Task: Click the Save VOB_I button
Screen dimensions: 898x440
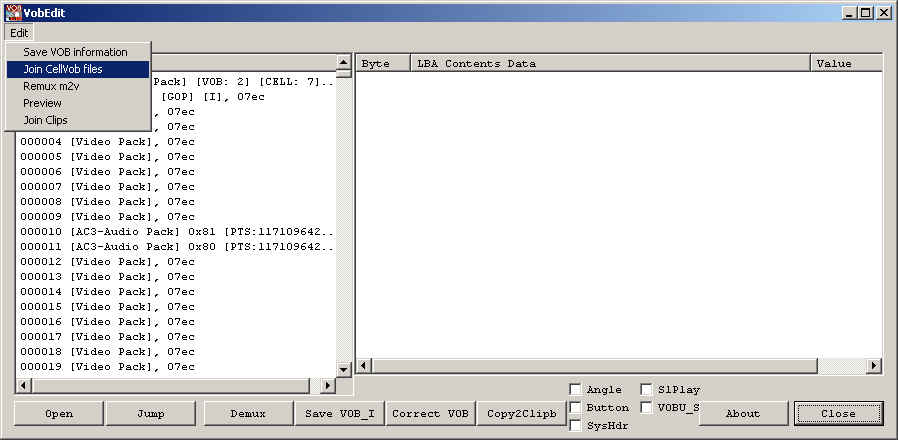Action: coord(340,414)
